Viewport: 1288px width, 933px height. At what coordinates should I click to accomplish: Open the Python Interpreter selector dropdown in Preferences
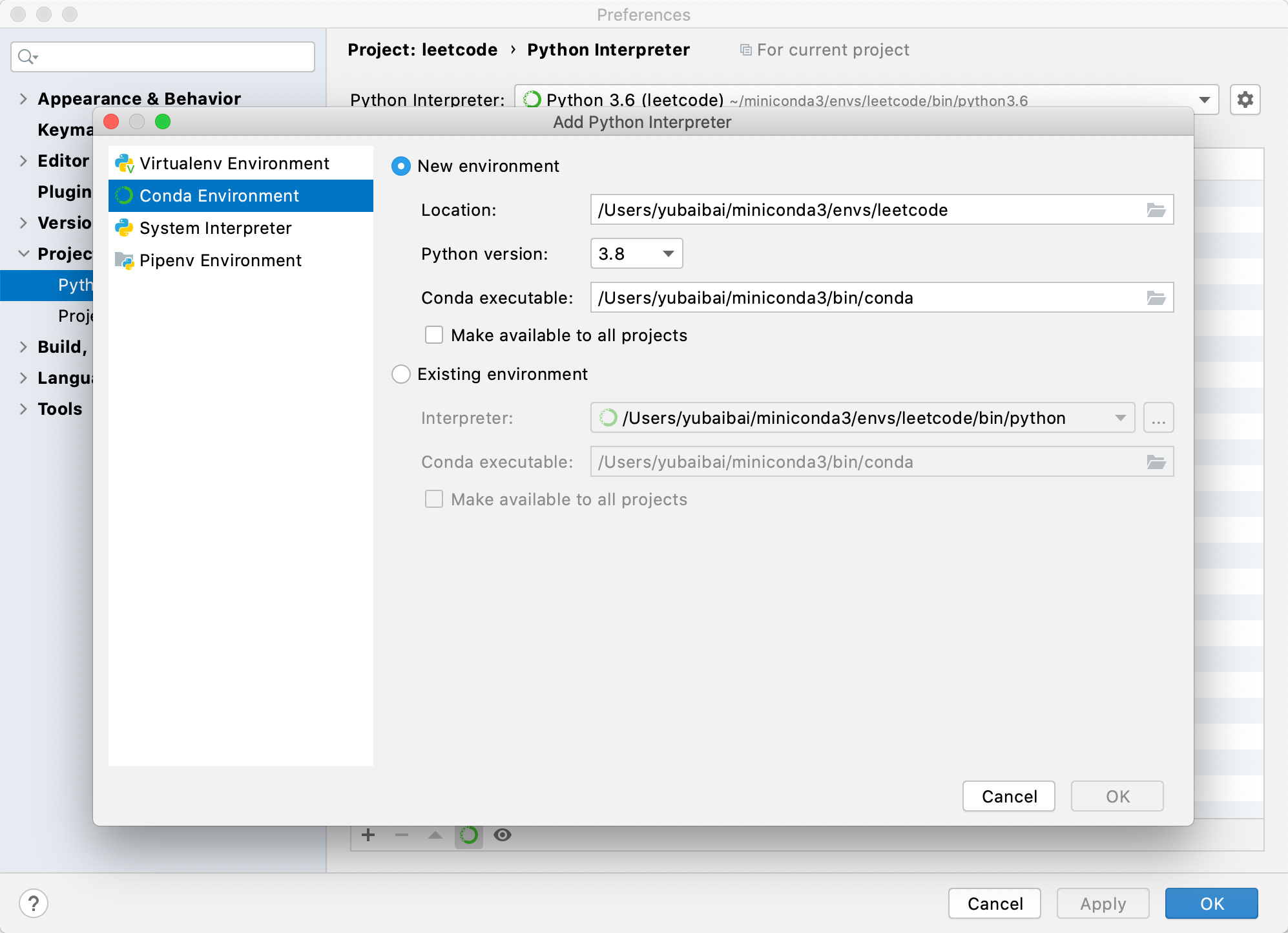1205,100
